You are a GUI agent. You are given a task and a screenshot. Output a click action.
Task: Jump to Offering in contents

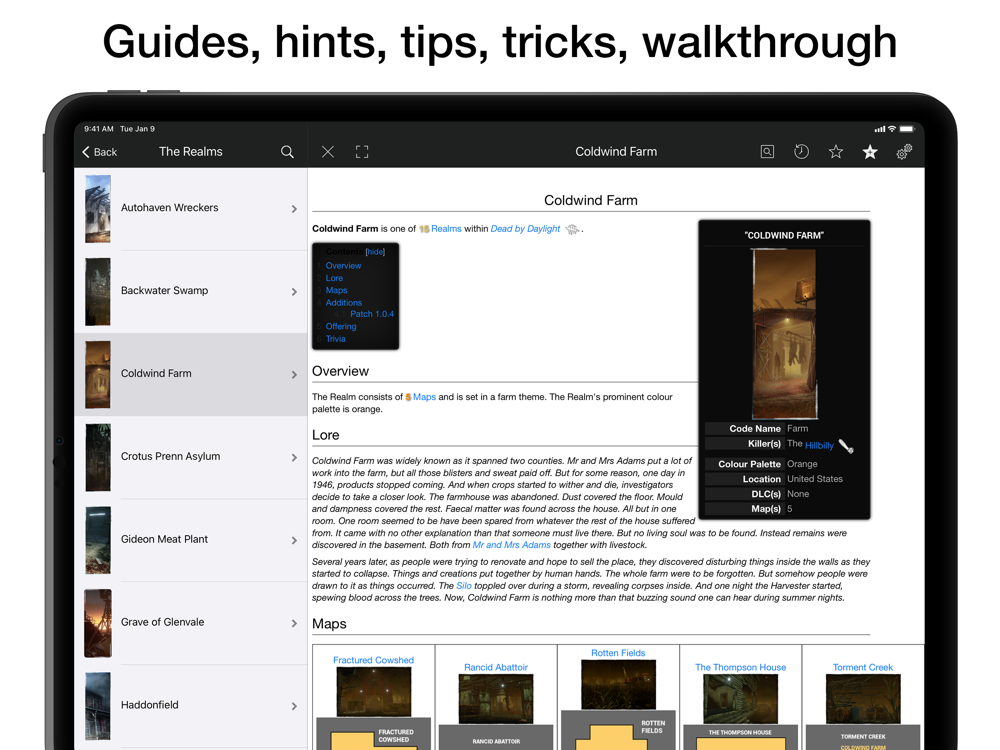pos(341,326)
